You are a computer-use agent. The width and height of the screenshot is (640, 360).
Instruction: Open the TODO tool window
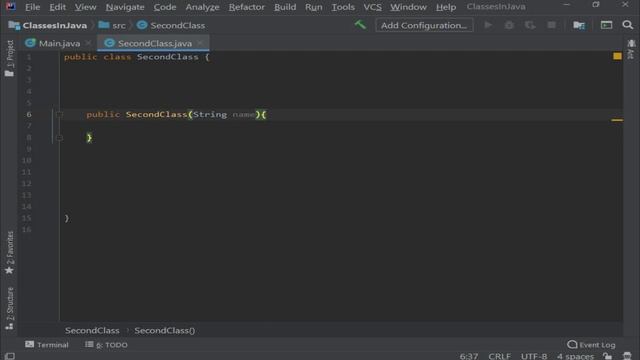[x=106, y=345]
